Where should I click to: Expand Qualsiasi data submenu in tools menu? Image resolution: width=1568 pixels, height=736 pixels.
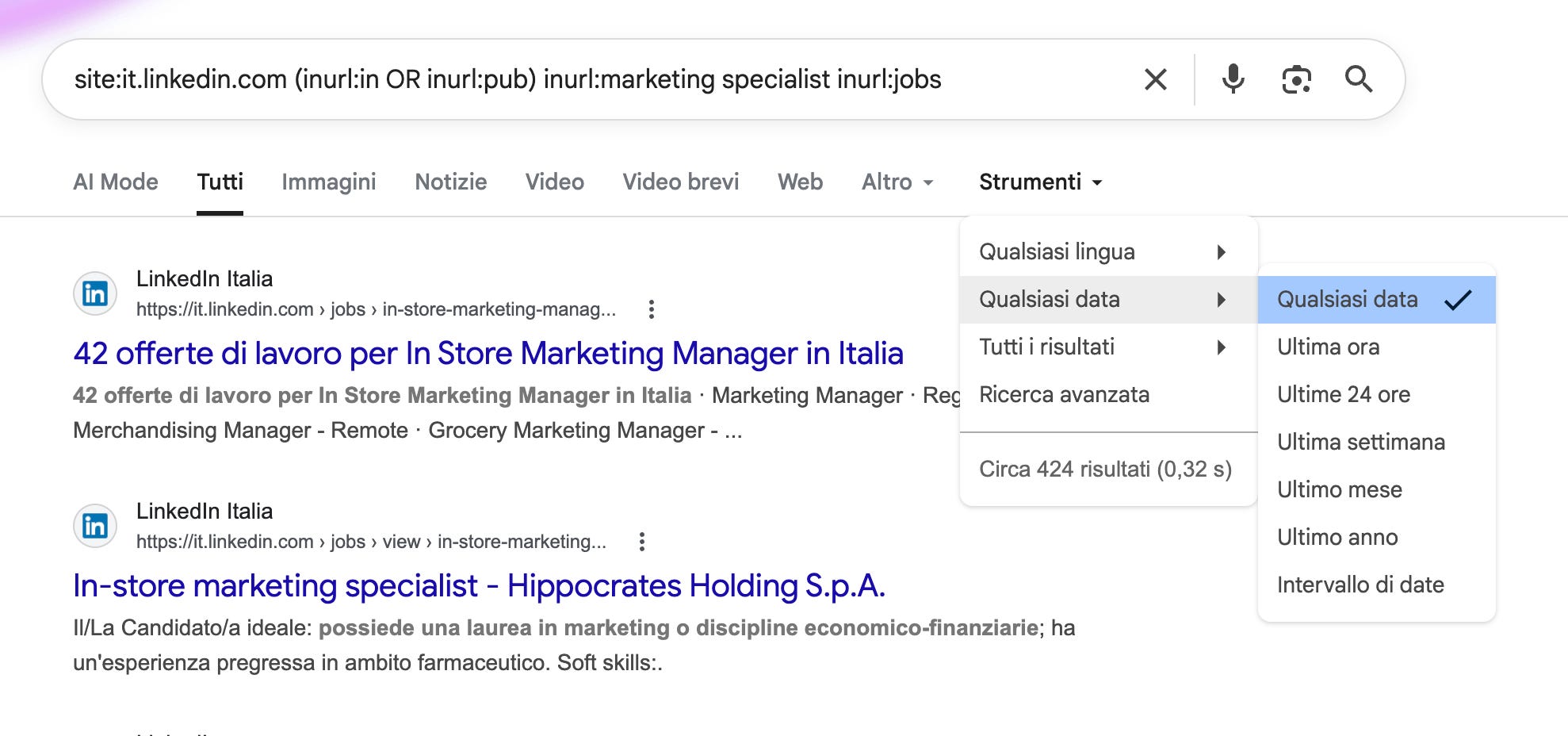tap(1108, 300)
